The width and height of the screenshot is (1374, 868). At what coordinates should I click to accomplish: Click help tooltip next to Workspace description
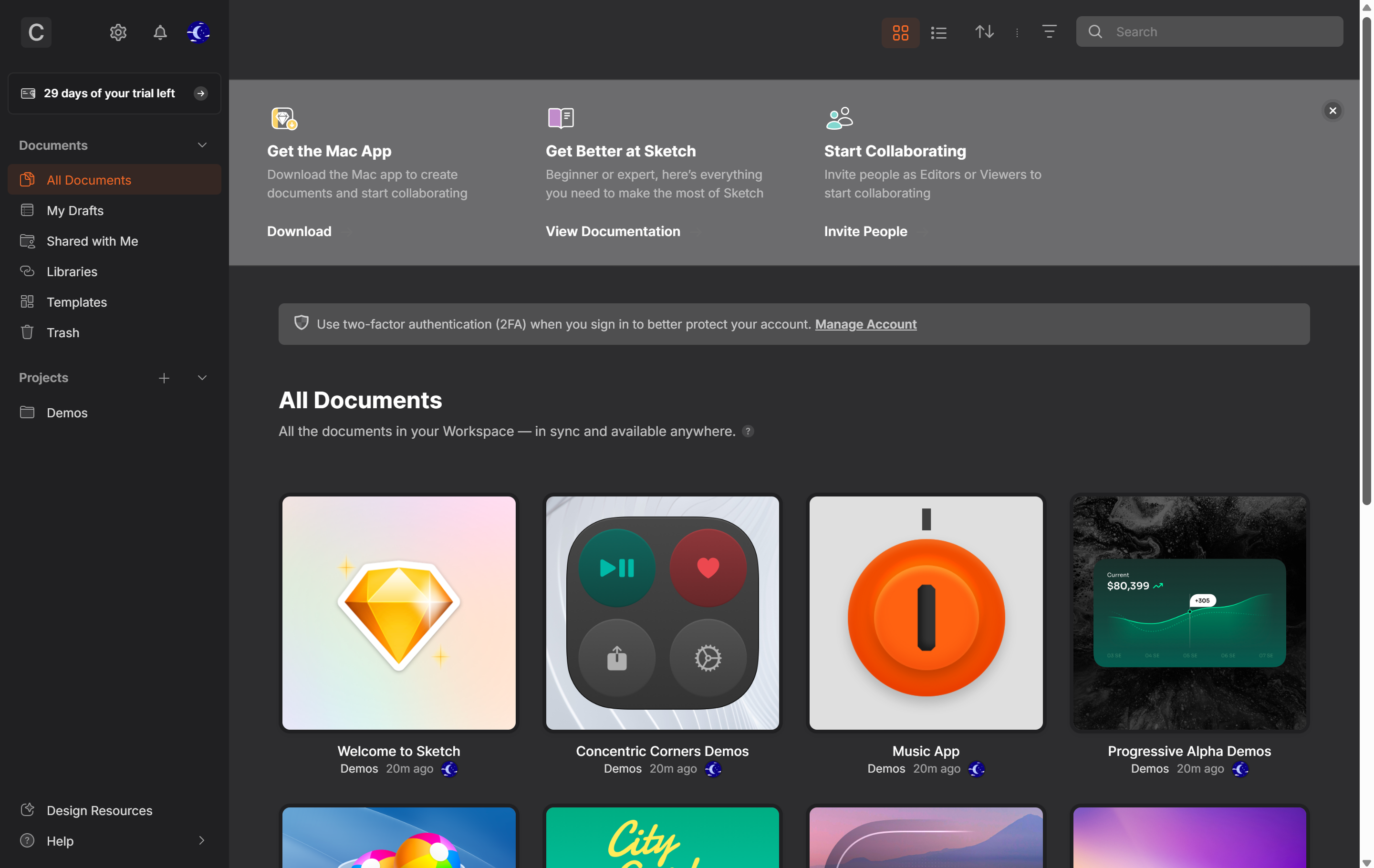click(748, 431)
